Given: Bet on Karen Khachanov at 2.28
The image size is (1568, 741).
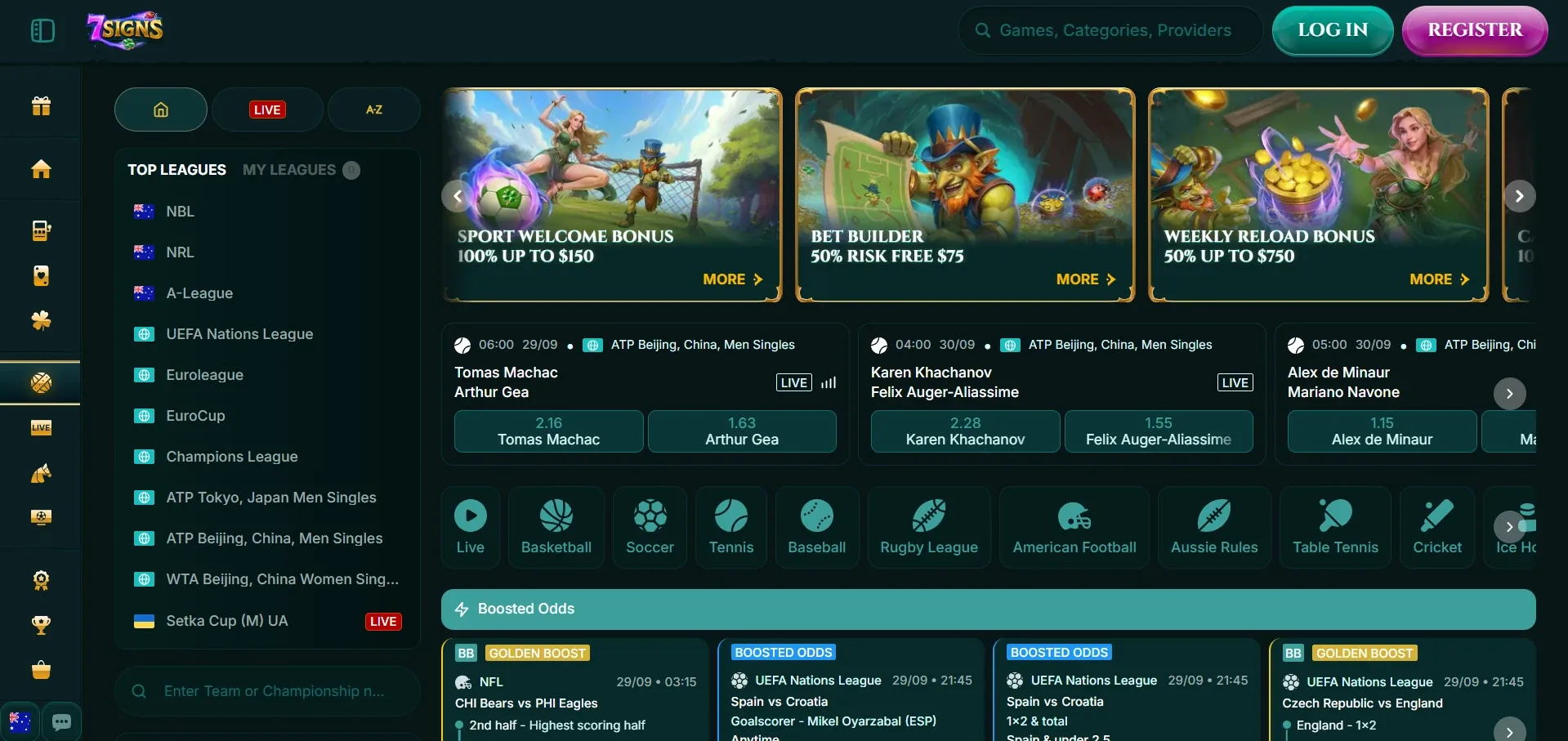Looking at the screenshot, I should (x=965, y=431).
